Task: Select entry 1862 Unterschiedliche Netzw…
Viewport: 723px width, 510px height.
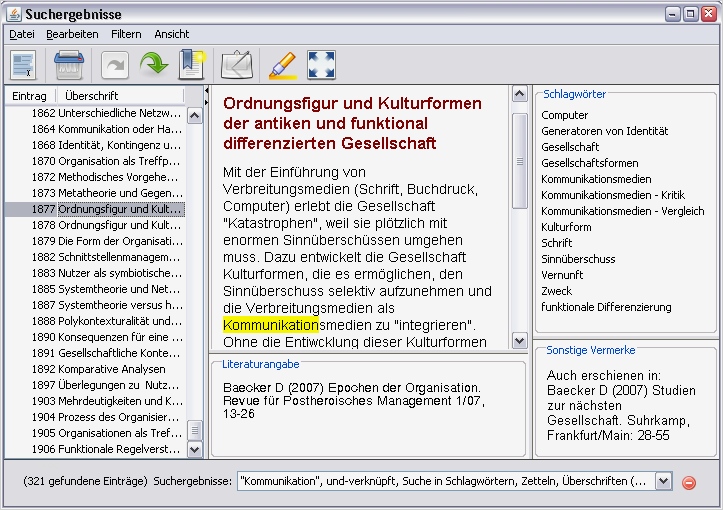Action: click(95, 113)
